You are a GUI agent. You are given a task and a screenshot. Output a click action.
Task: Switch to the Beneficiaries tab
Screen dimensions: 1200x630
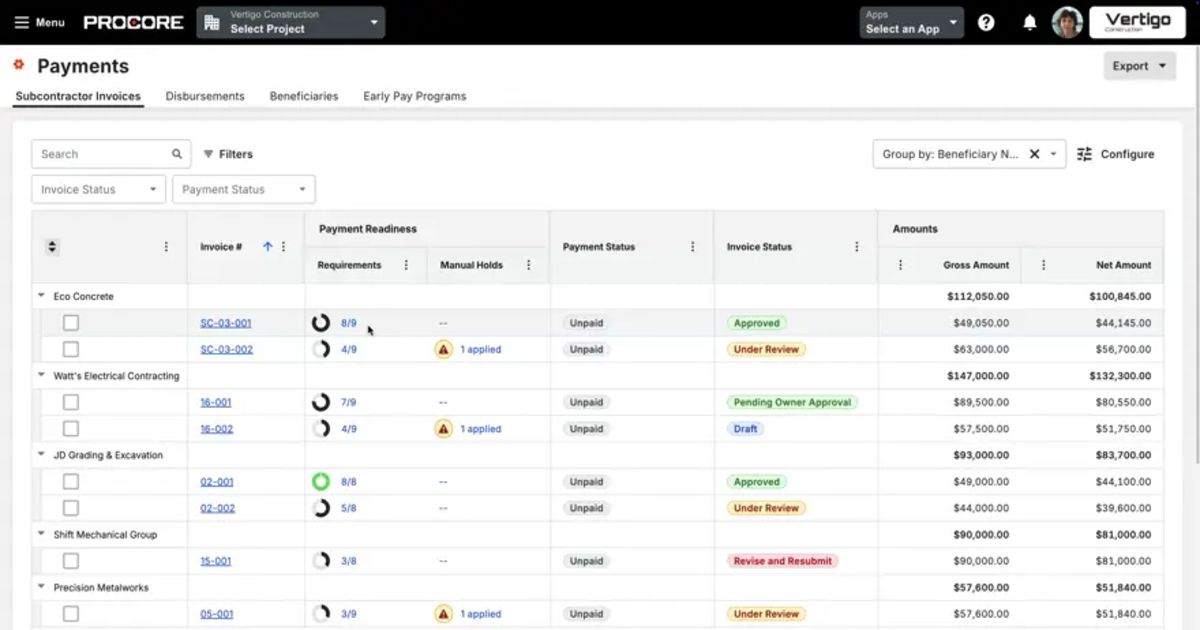pos(304,96)
